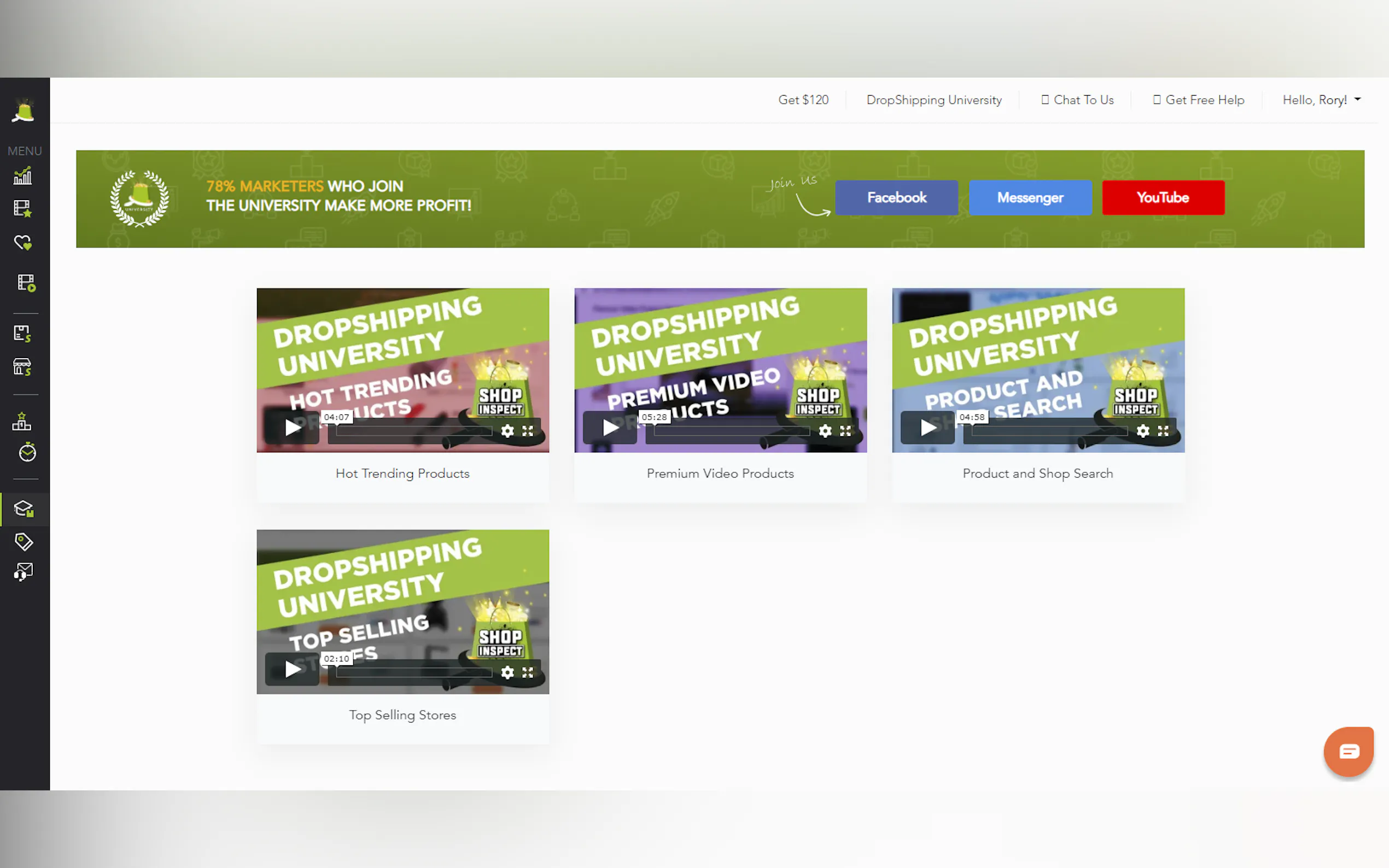
Task: Play the Top Selling Stores video
Action: pos(292,670)
